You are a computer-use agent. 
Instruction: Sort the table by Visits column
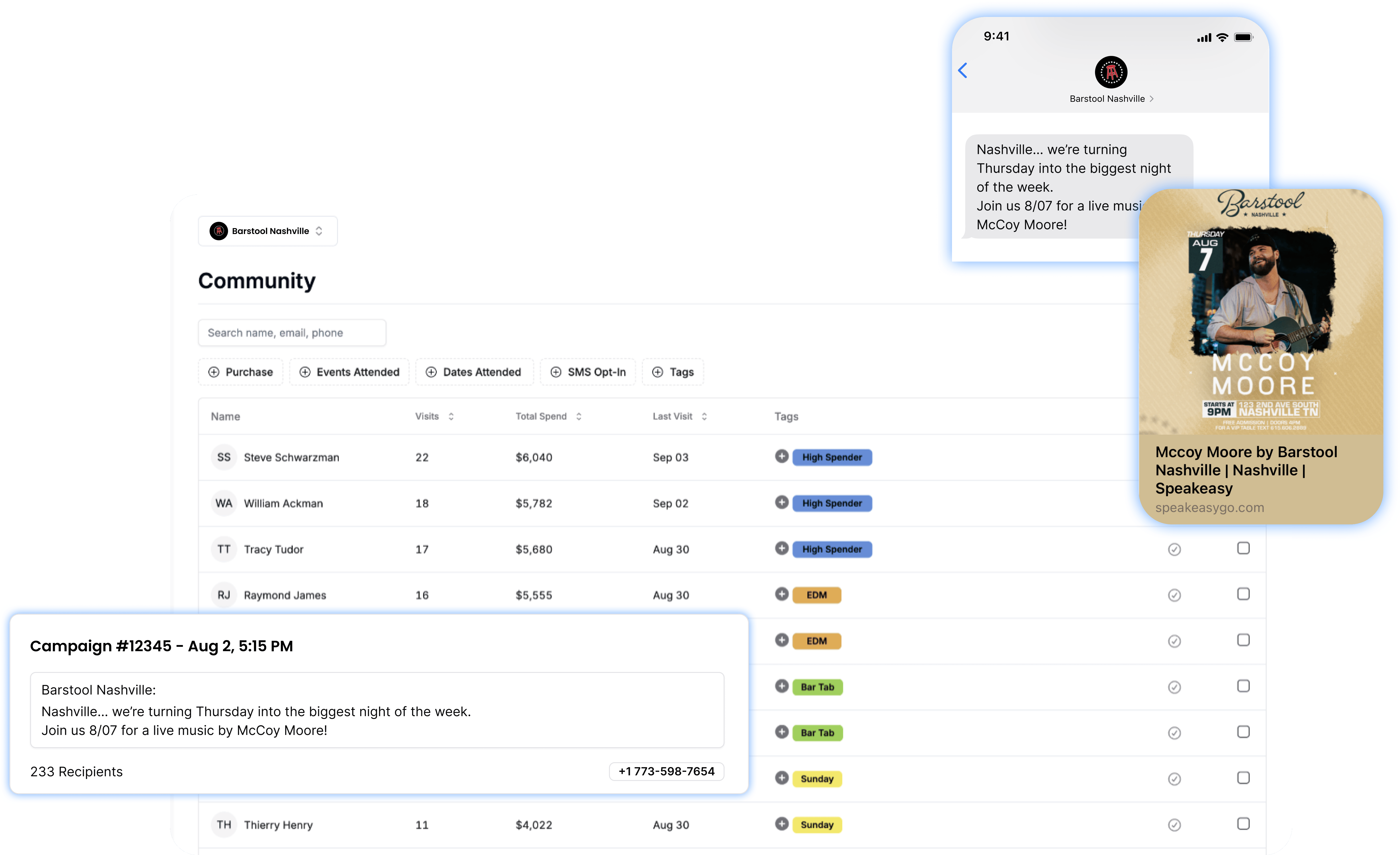pyautogui.click(x=451, y=416)
